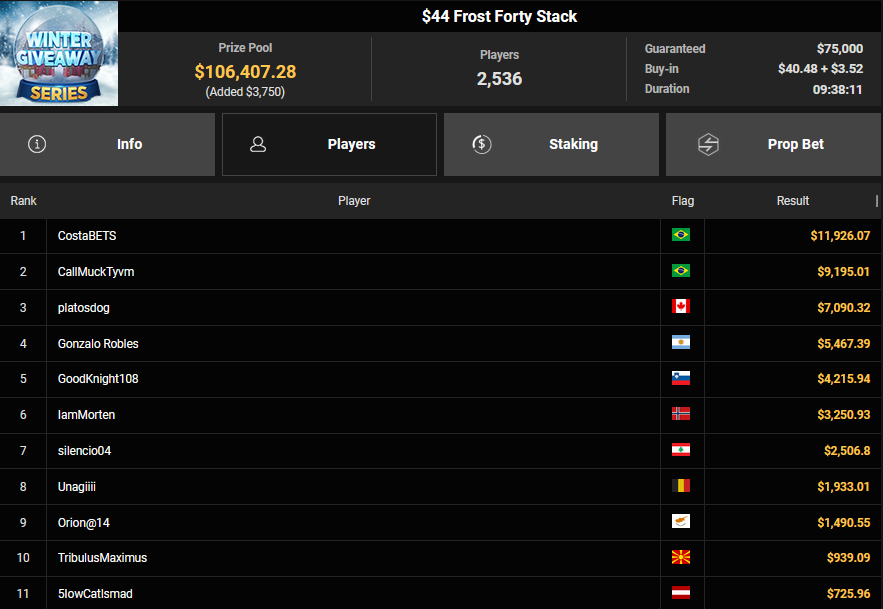Sort by the Rank column header

pyautogui.click(x=23, y=201)
